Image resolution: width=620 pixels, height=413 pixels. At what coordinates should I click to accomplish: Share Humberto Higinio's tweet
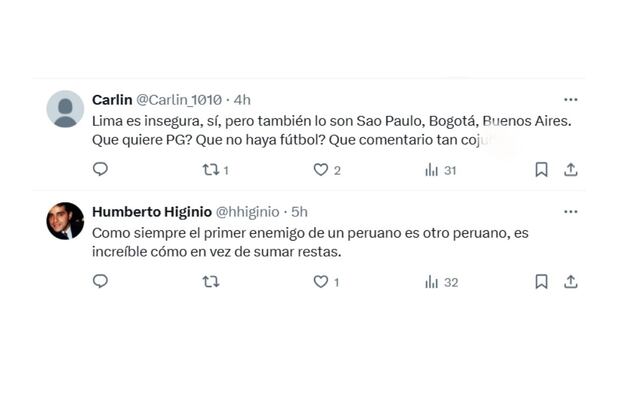(571, 282)
